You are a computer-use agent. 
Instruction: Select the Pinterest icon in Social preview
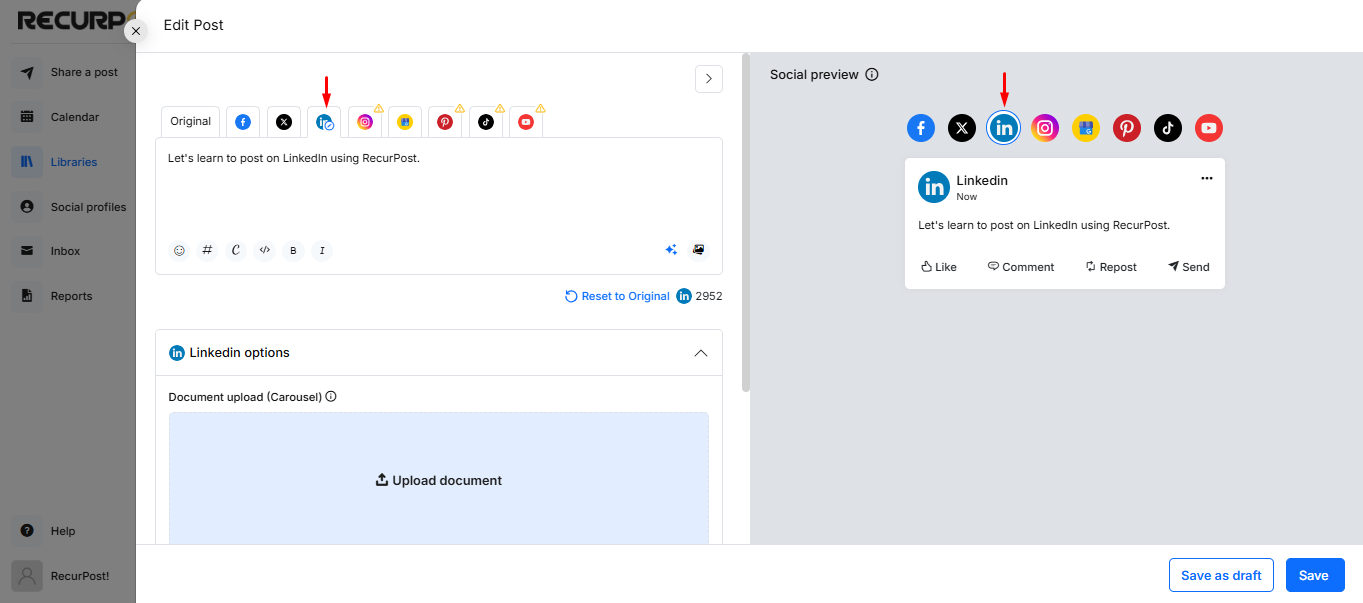(1127, 128)
